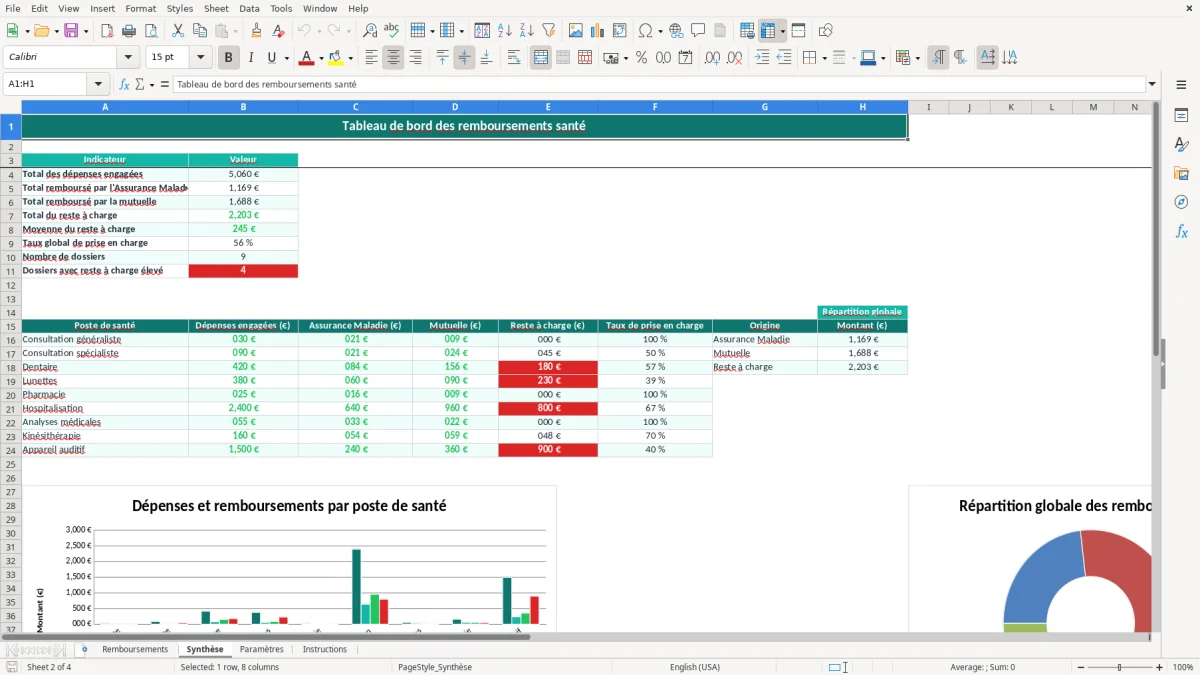
Task: Insert an image
Action: [575, 31]
